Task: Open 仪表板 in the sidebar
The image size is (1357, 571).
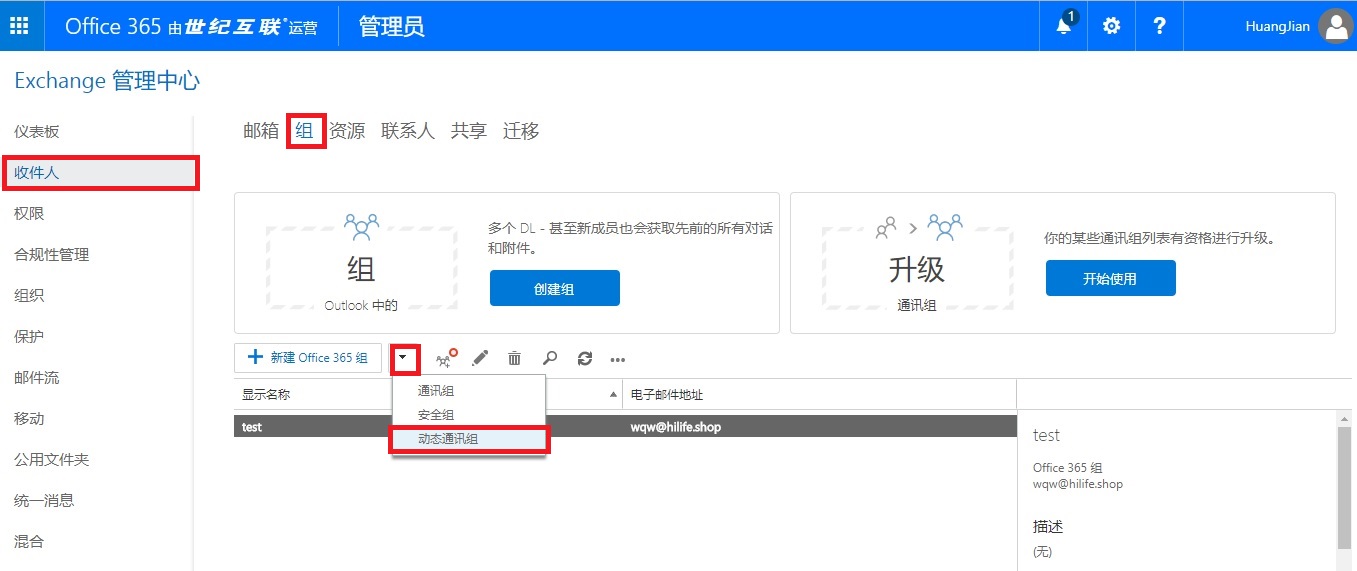Action: [37, 131]
